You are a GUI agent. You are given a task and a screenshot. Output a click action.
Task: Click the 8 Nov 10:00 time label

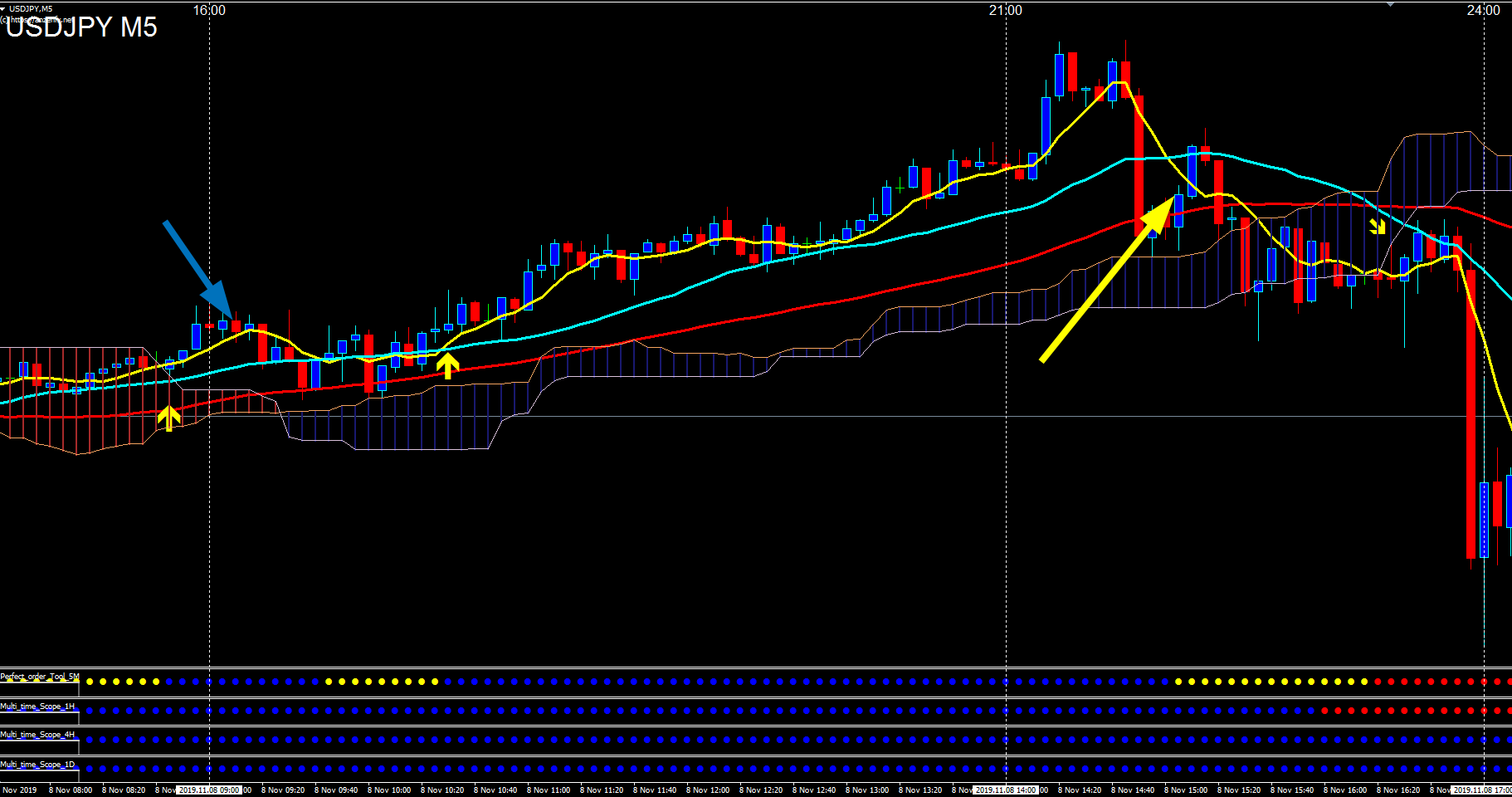[x=389, y=790]
